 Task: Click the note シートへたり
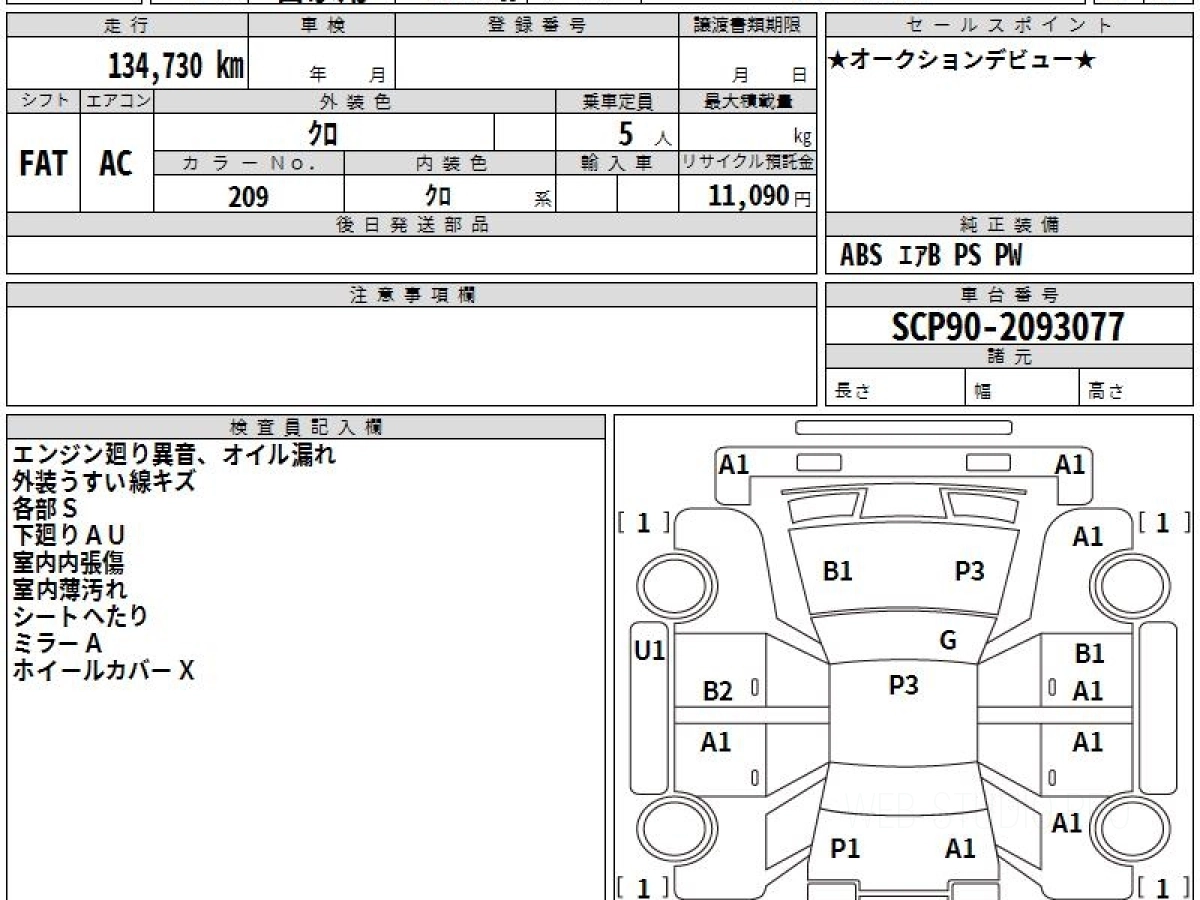pyautogui.click(x=80, y=617)
